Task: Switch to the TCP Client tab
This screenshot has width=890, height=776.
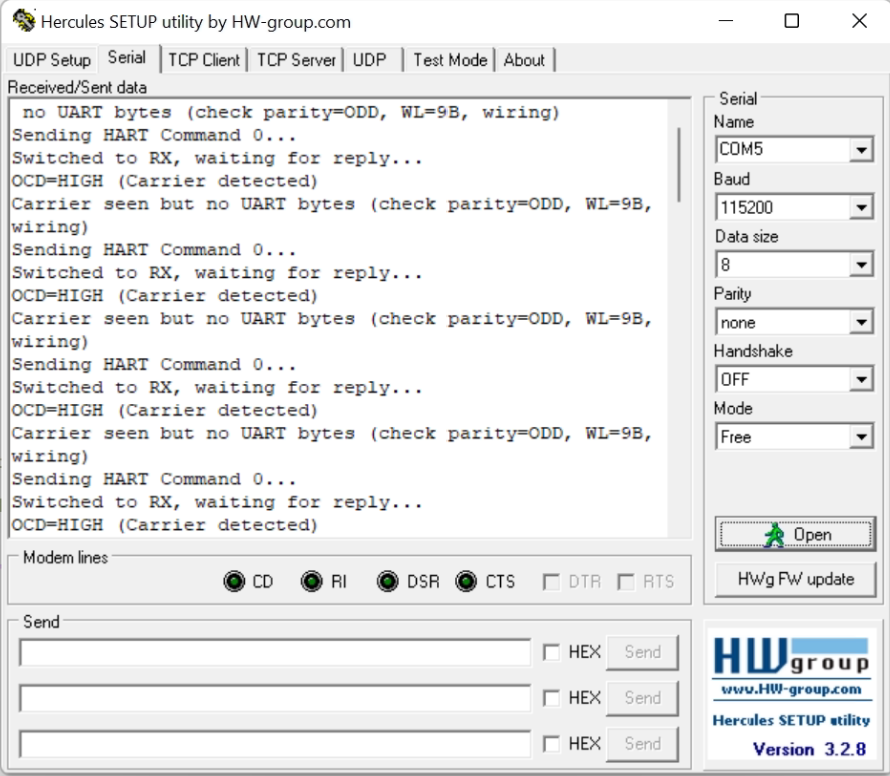Action: point(204,60)
